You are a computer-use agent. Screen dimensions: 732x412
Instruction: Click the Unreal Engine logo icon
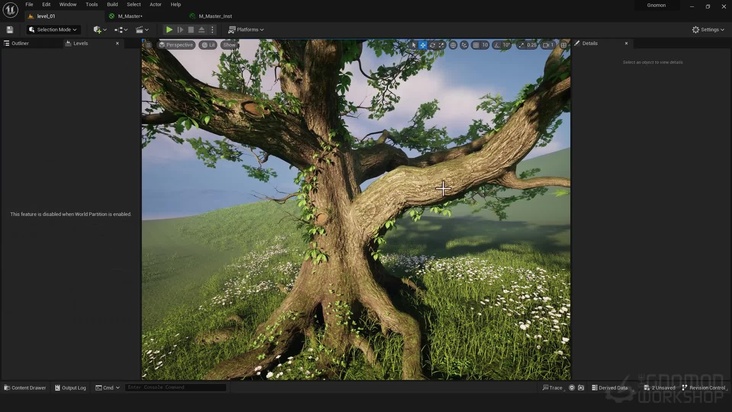10,10
